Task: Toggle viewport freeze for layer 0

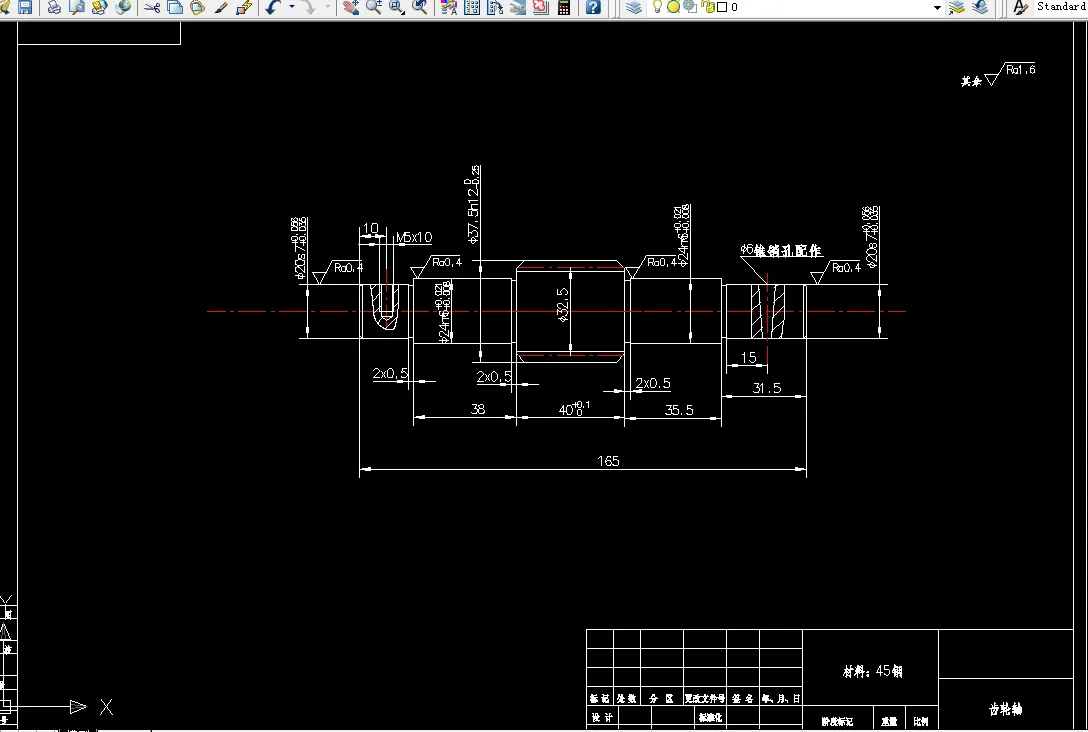Action: (690, 7)
